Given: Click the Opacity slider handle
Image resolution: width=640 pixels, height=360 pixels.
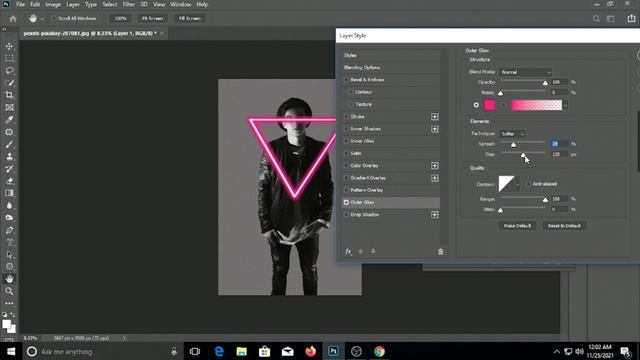Looking at the screenshot, I should [x=545, y=83].
